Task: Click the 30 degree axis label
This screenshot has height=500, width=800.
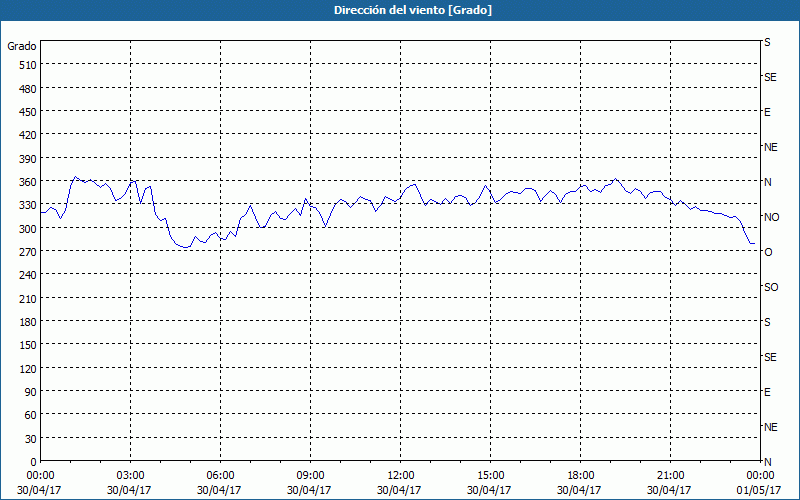Action: (31, 439)
